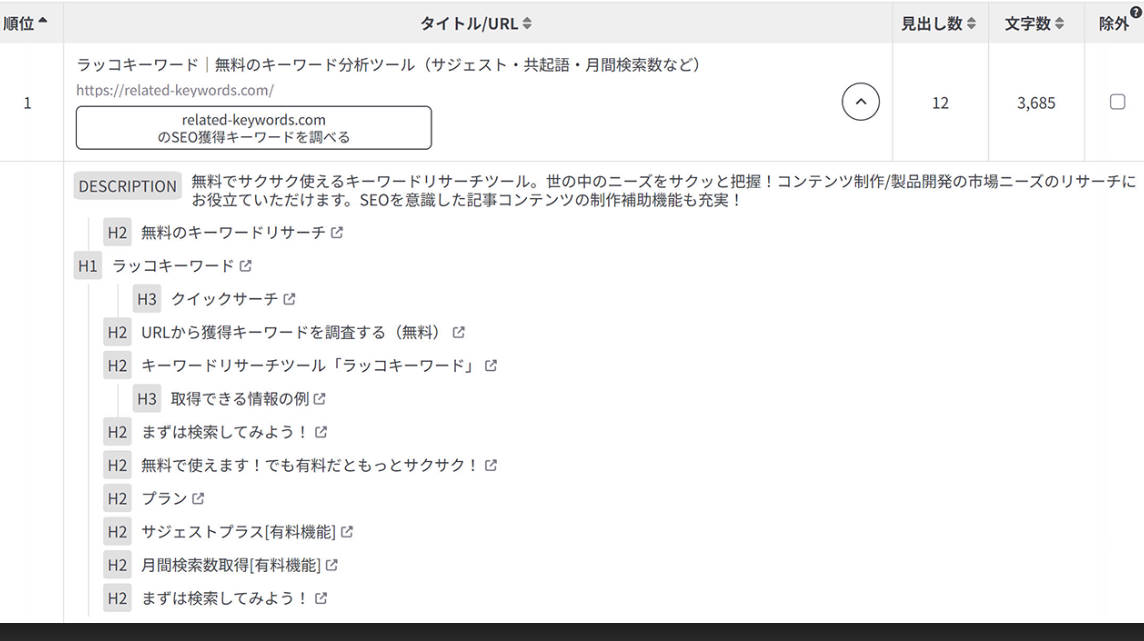Click H3 heading text クイックサーチ
This screenshot has height=641, width=1144.
[x=224, y=299]
